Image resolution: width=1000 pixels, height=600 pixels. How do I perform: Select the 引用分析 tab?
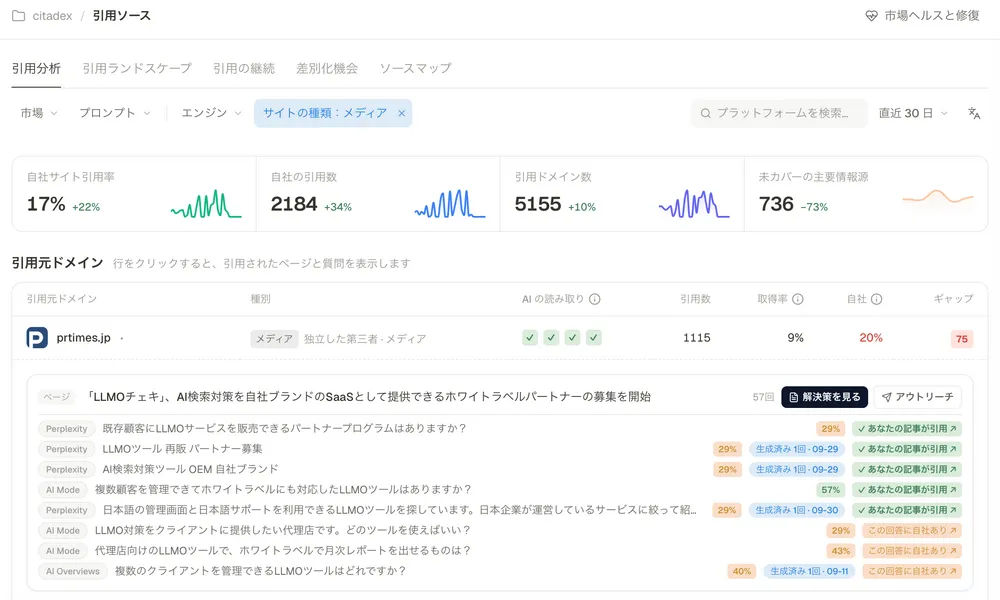pyautogui.click(x=36, y=68)
